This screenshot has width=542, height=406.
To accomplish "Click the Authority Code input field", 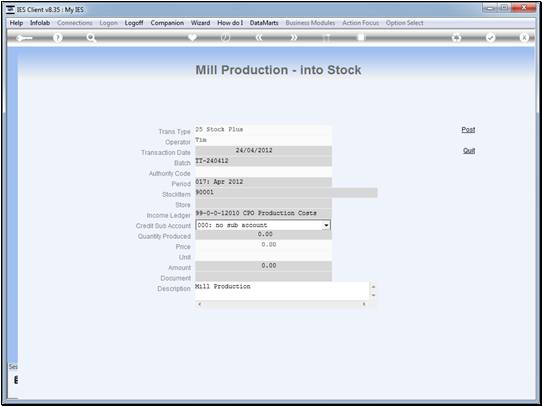I will [263, 172].
